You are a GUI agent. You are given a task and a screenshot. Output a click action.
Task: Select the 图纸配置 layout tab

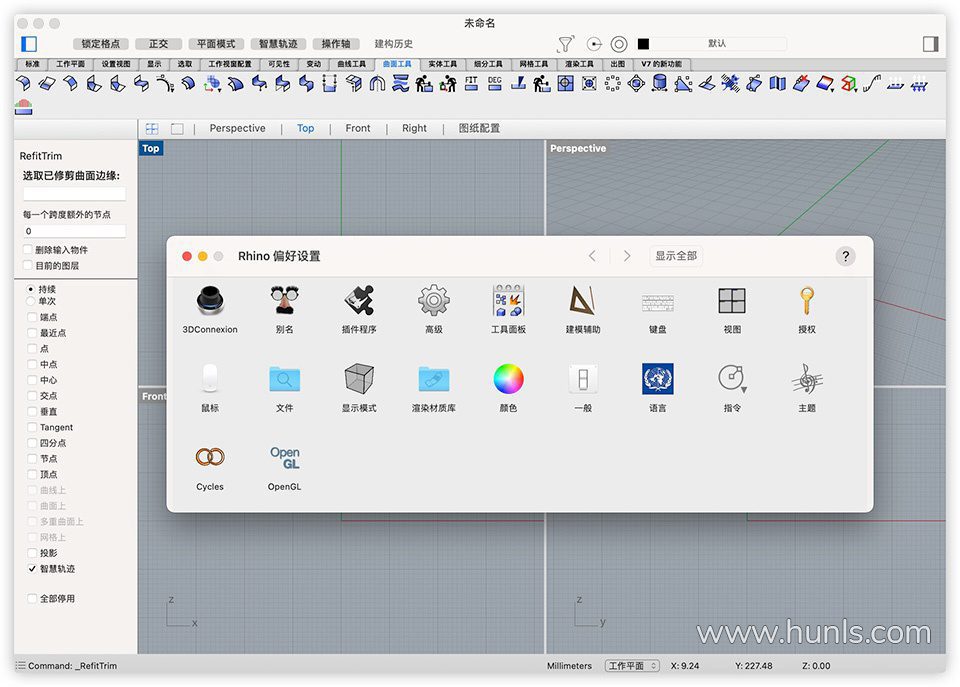click(479, 129)
